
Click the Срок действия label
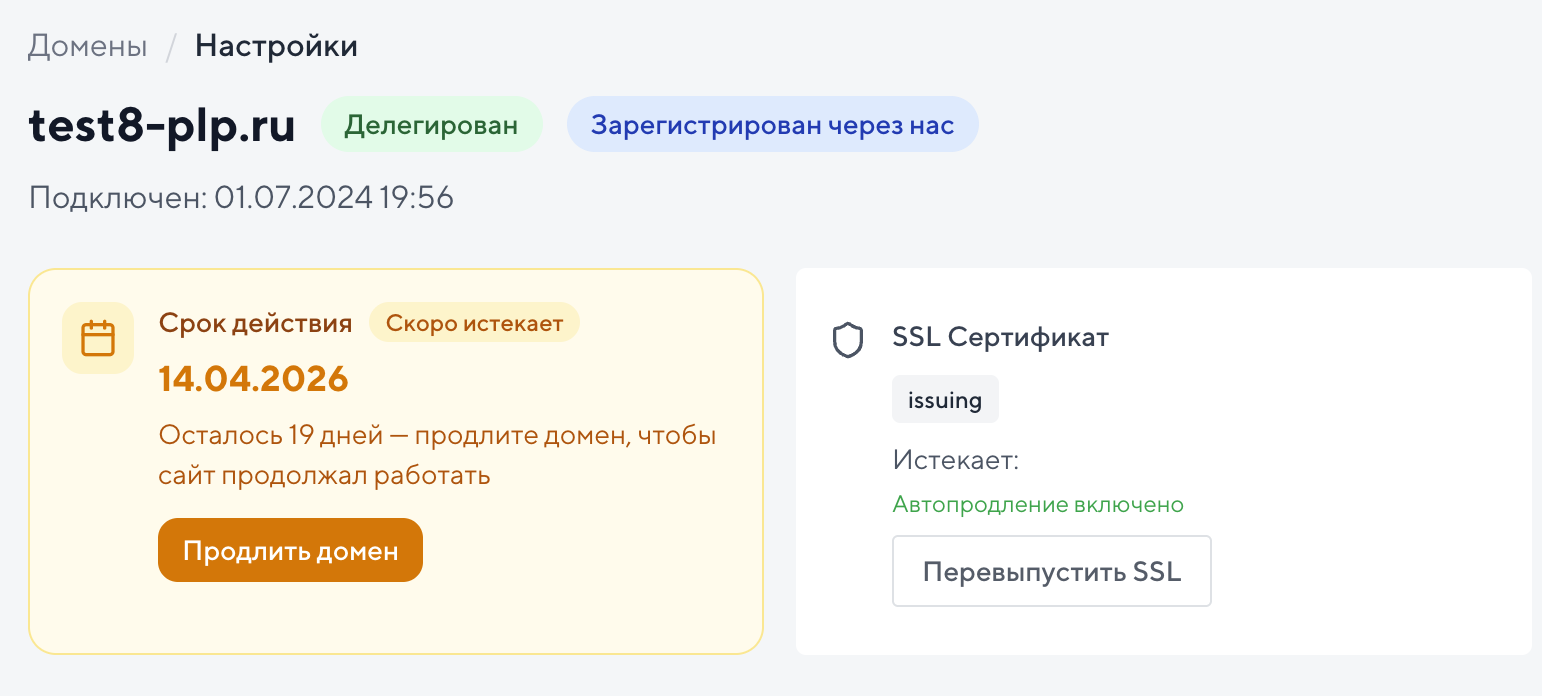(255, 323)
